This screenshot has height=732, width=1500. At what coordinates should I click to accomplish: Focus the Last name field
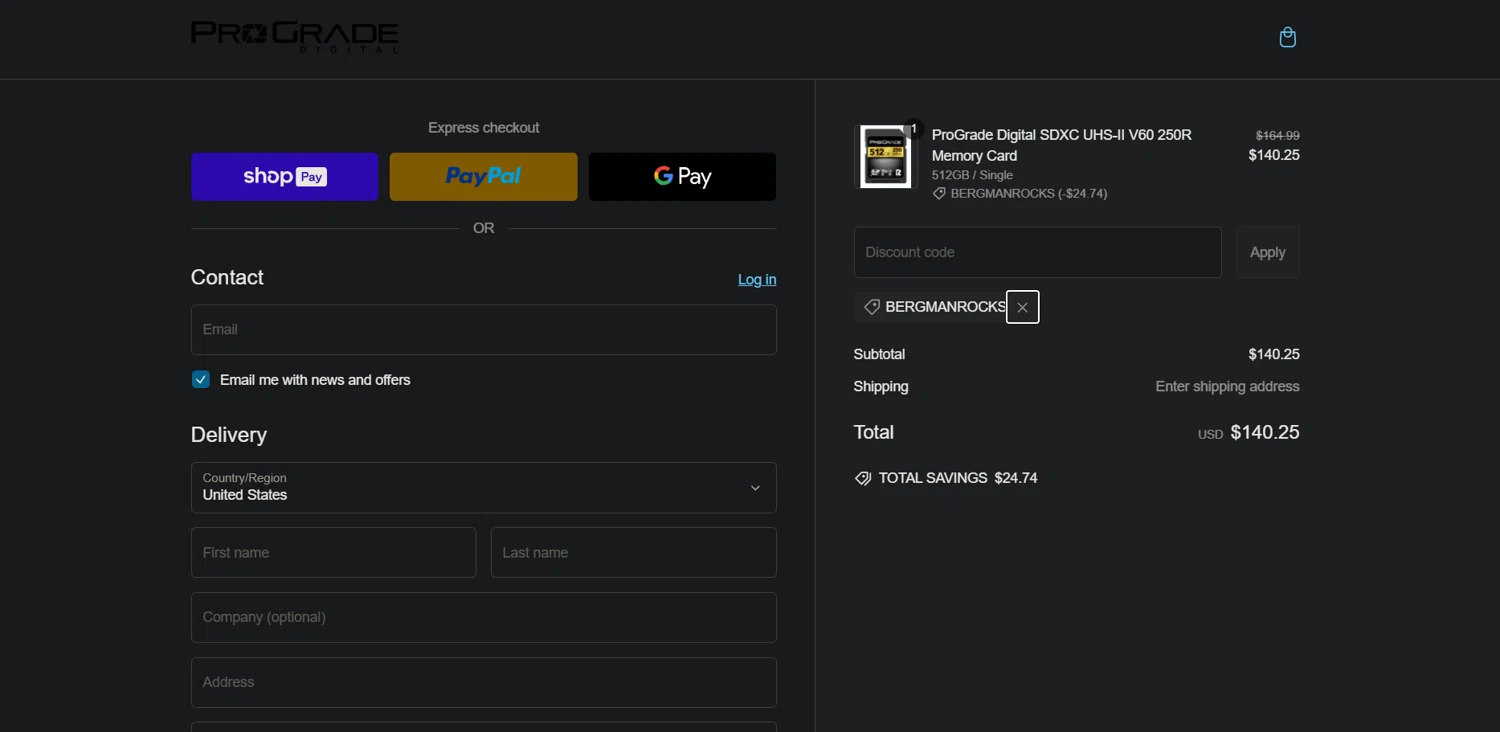click(x=634, y=553)
